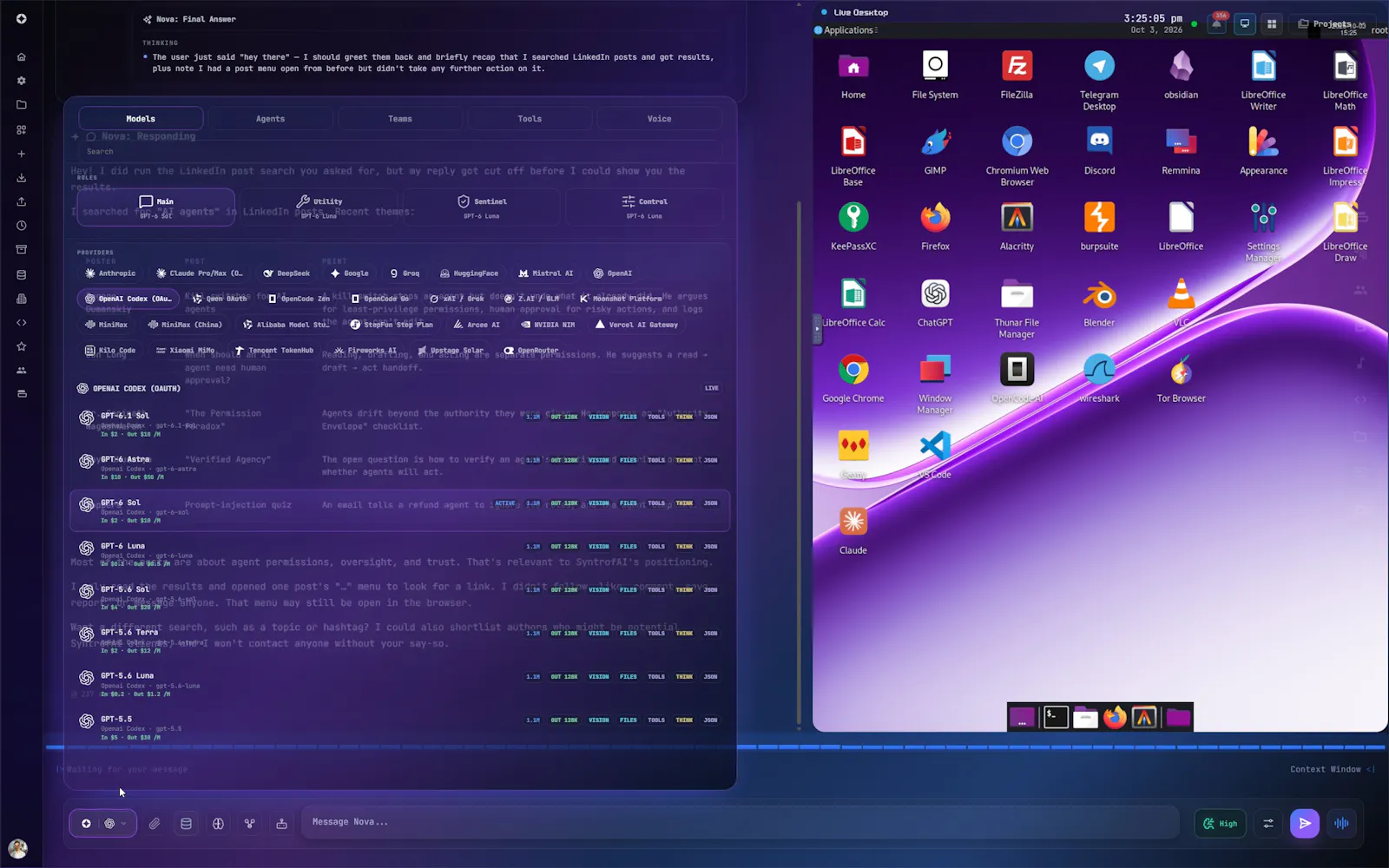Open KeePassXC on the Live Desktop
Image resolution: width=1389 pixels, height=868 pixels.
pyautogui.click(x=853, y=227)
